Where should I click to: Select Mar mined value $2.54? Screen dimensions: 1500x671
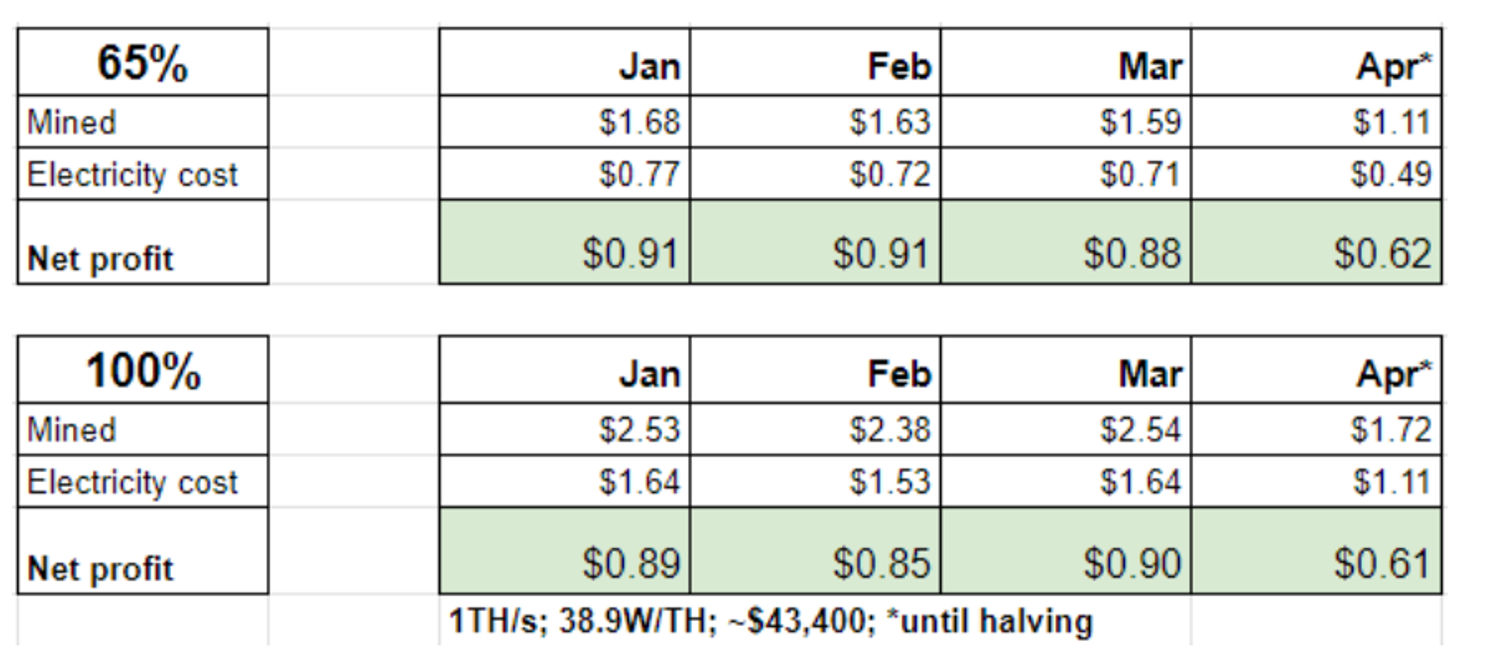coord(1066,430)
